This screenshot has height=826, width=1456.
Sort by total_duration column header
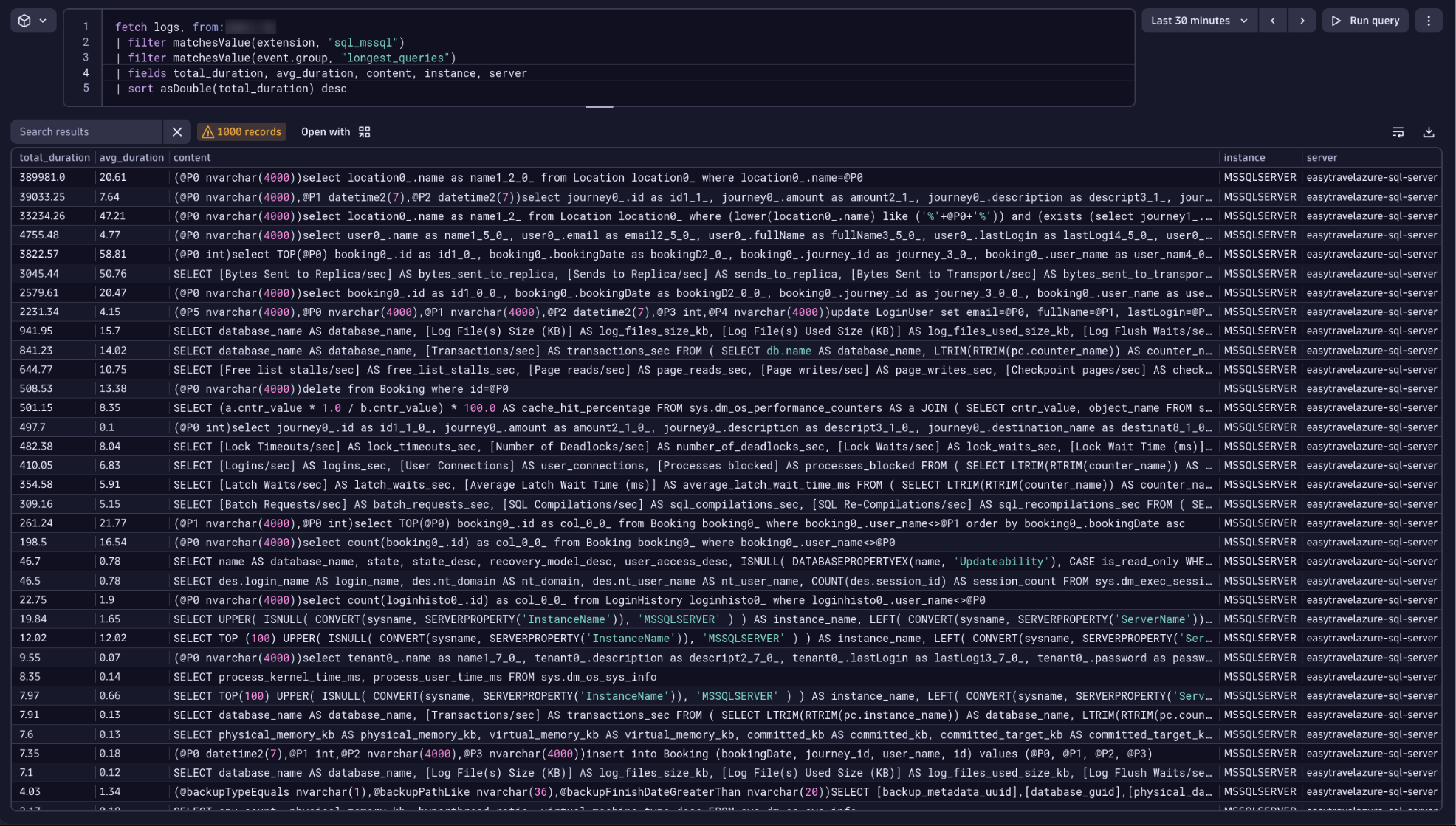[54, 157]
